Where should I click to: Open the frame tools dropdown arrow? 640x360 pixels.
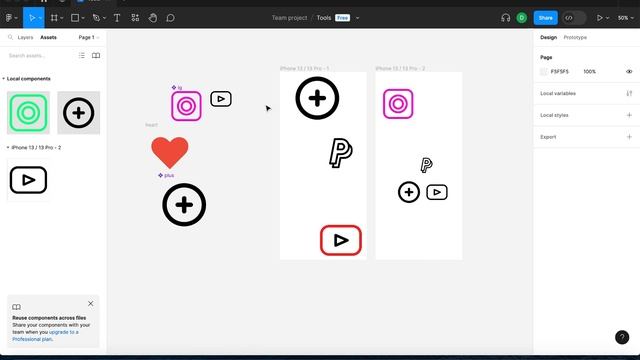click(x=62, y=18)
